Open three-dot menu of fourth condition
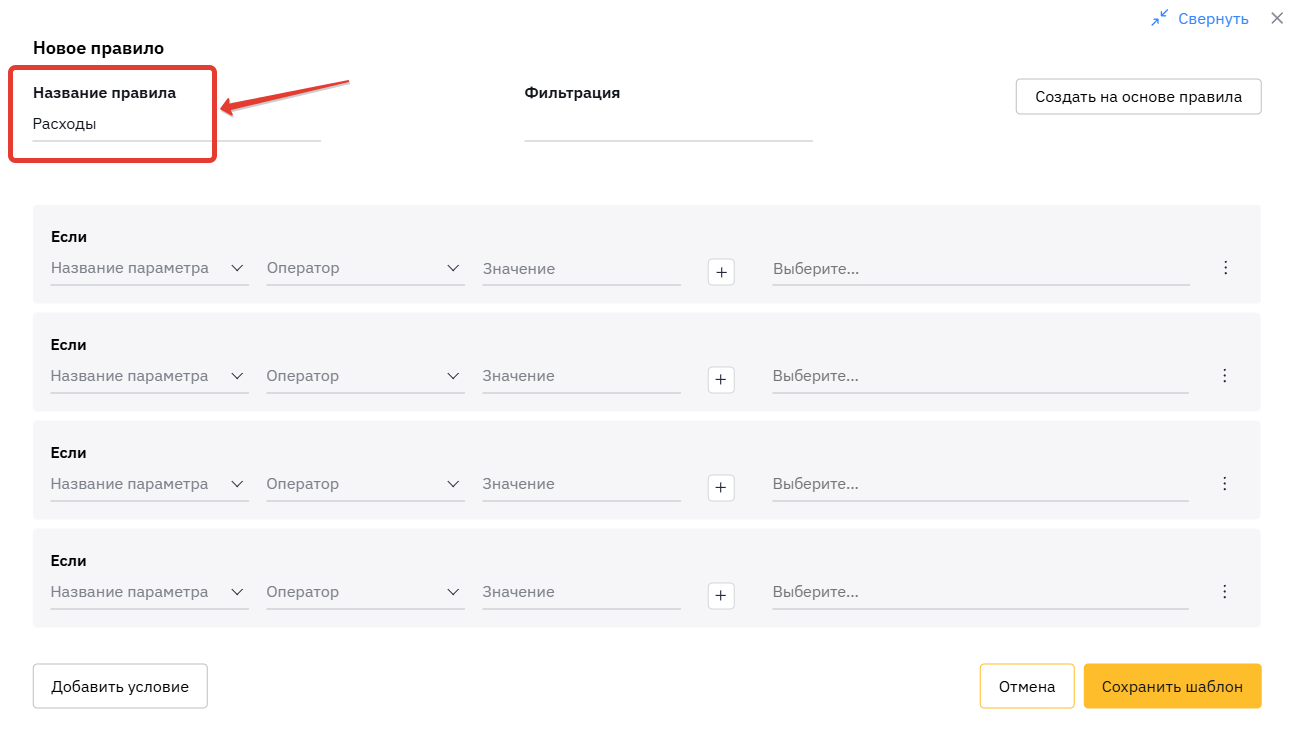 [1224, 592]
